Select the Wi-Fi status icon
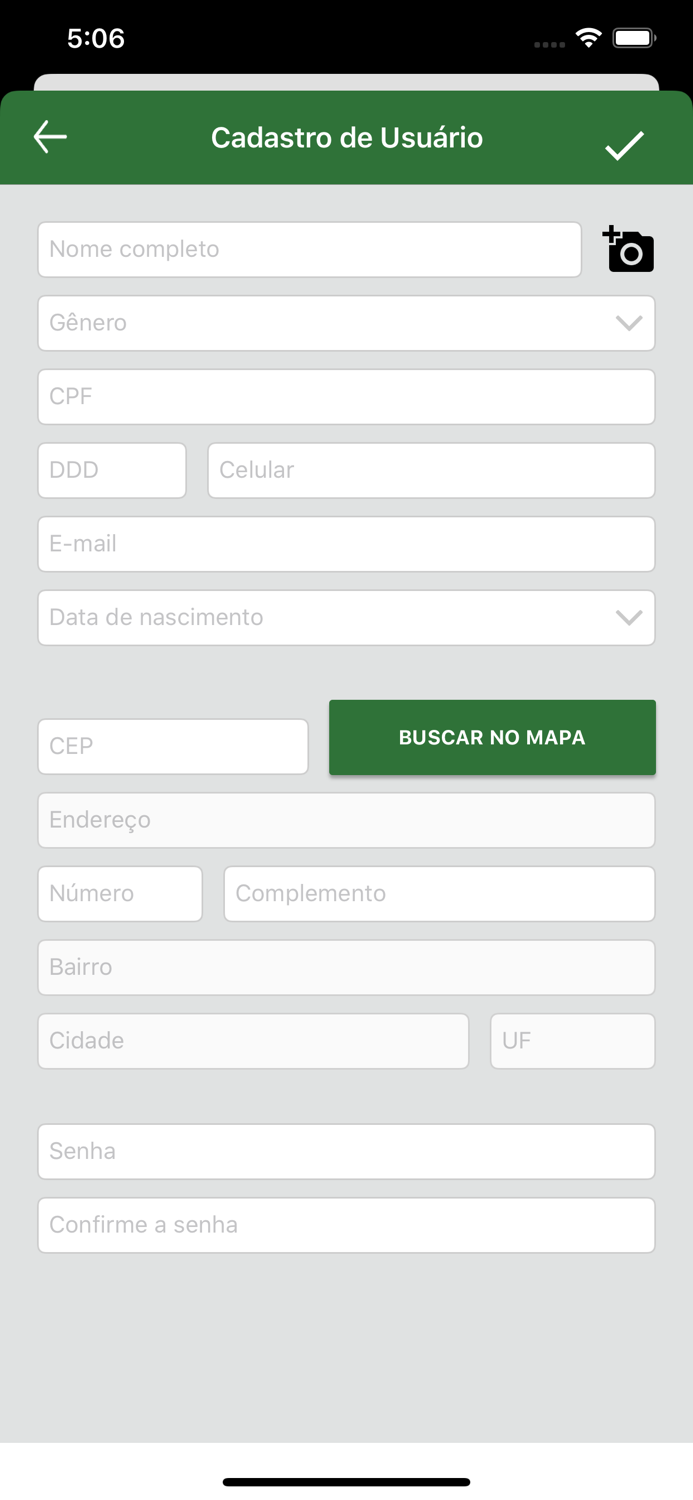The image size is (693, 1500). [x=587, y=37]
